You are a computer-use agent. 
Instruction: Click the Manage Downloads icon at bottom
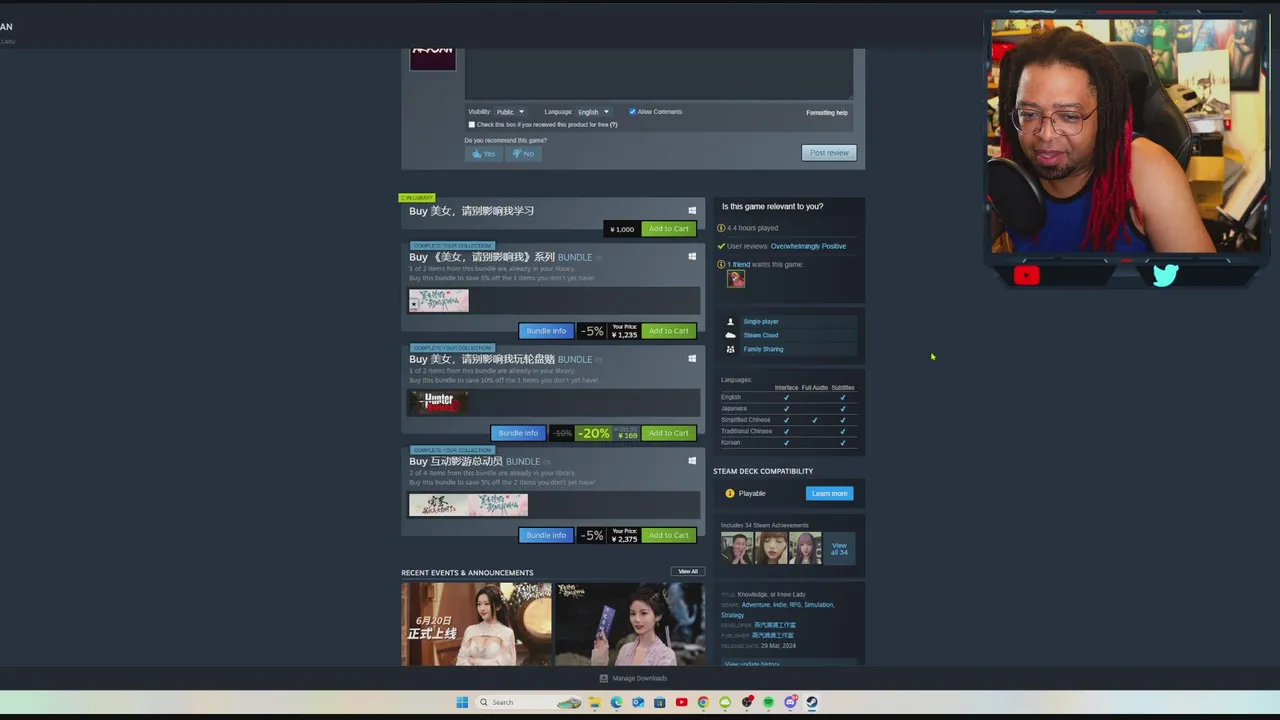[x=603, y=678]
